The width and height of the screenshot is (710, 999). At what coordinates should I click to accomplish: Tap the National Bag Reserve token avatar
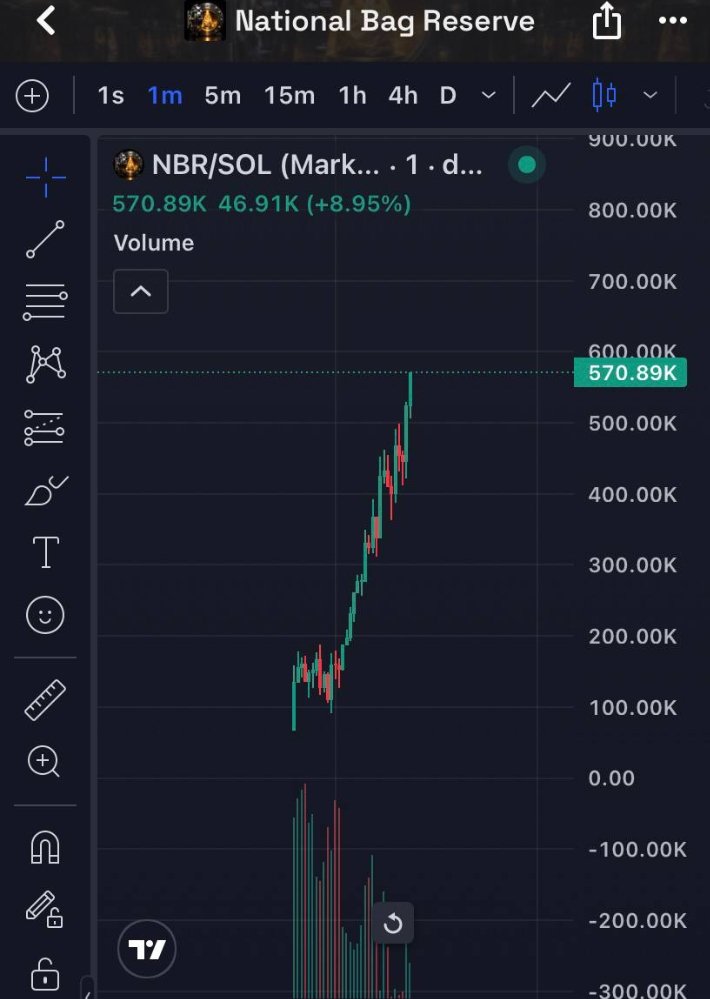pos(205,21)
